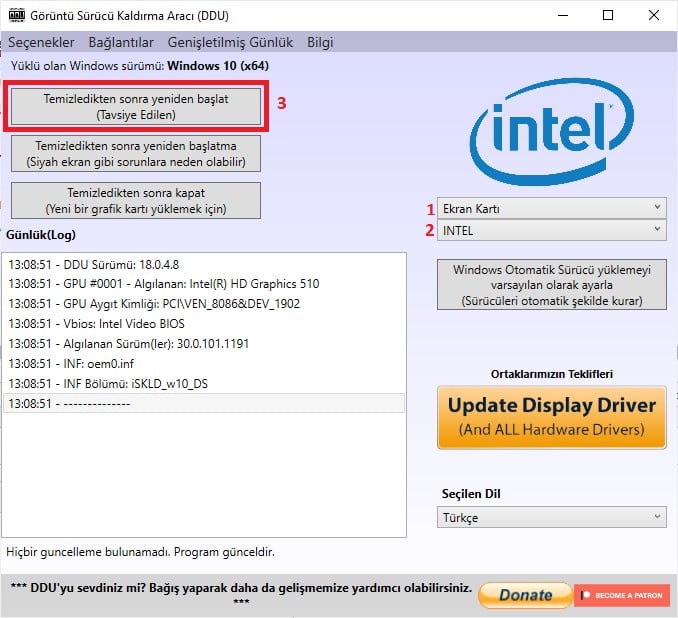
Task: Click the Intel logo image
Action: coord(551,132)
